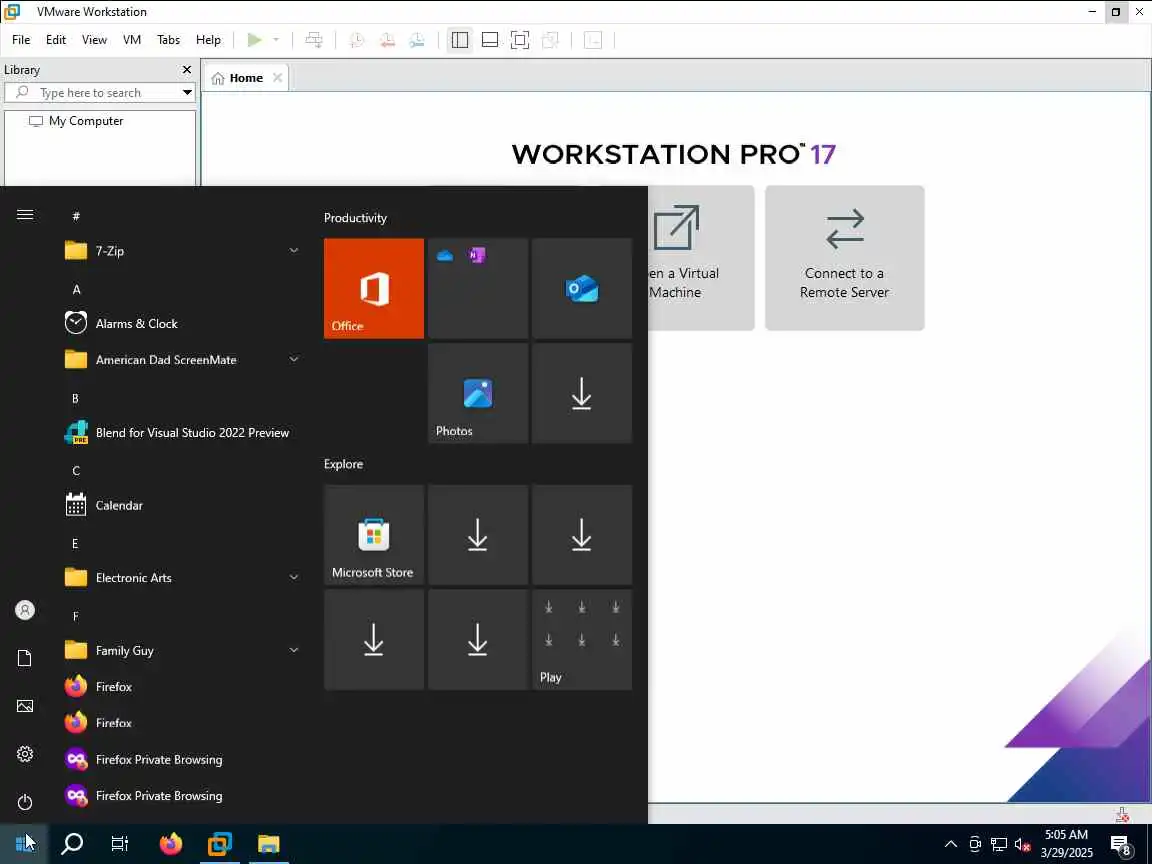Click the # section header

(76, 216)
